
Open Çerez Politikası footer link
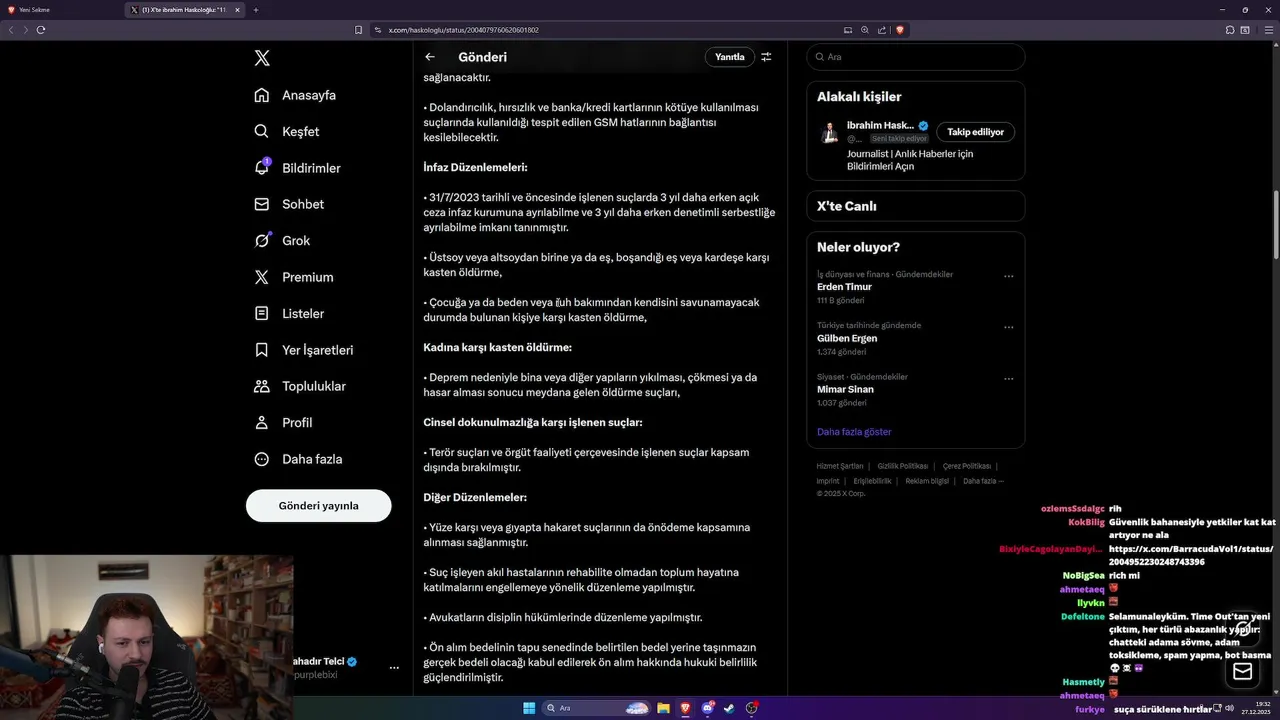[966, 466]
